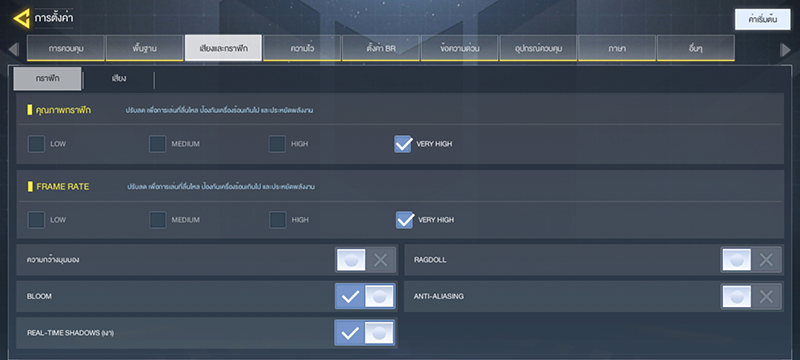Set FRAME RATE to LOW
The width and height of the screenshot is (800, 360).
[36, 220]
